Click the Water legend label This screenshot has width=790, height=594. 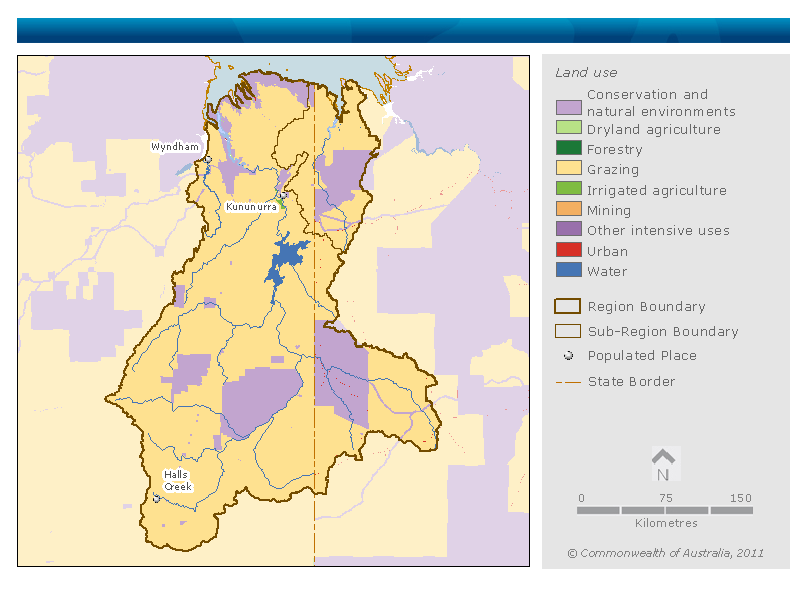click(607, 272)
